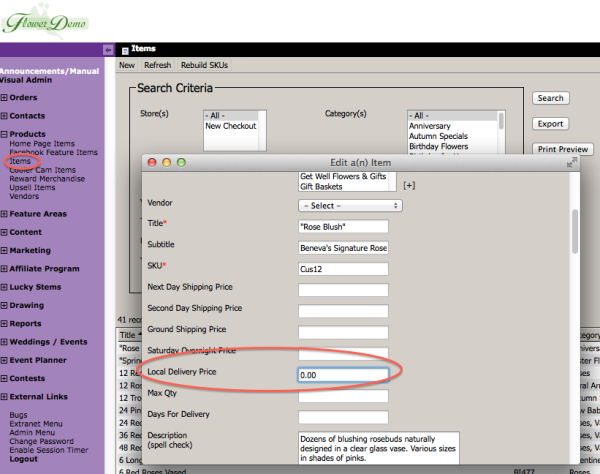Click New in the Items toolbar
Viewport: 600px width, 474px height.
click(x=127, y=65)
